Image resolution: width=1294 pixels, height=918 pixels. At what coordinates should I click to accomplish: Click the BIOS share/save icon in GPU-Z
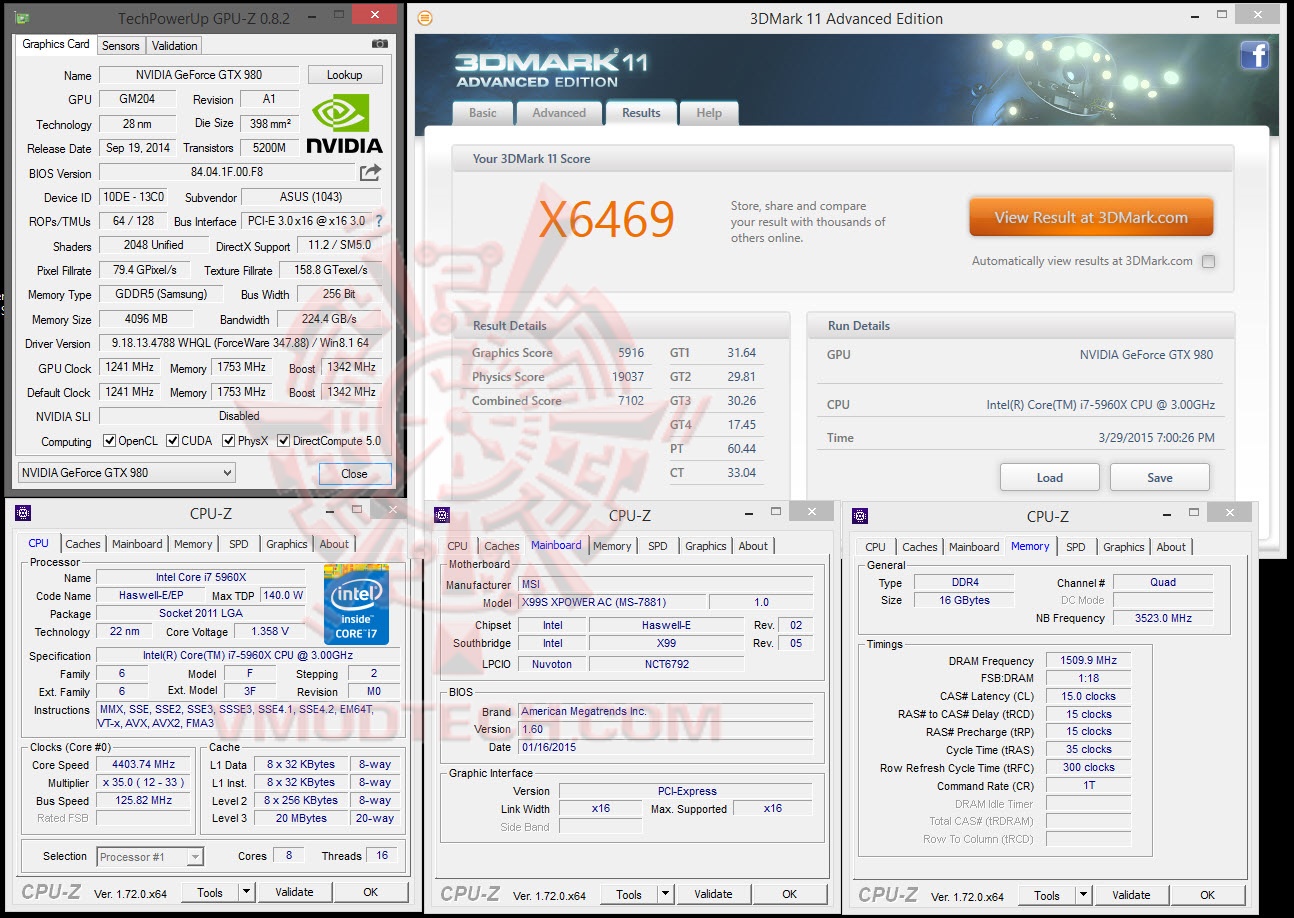(x=370, y=172)
